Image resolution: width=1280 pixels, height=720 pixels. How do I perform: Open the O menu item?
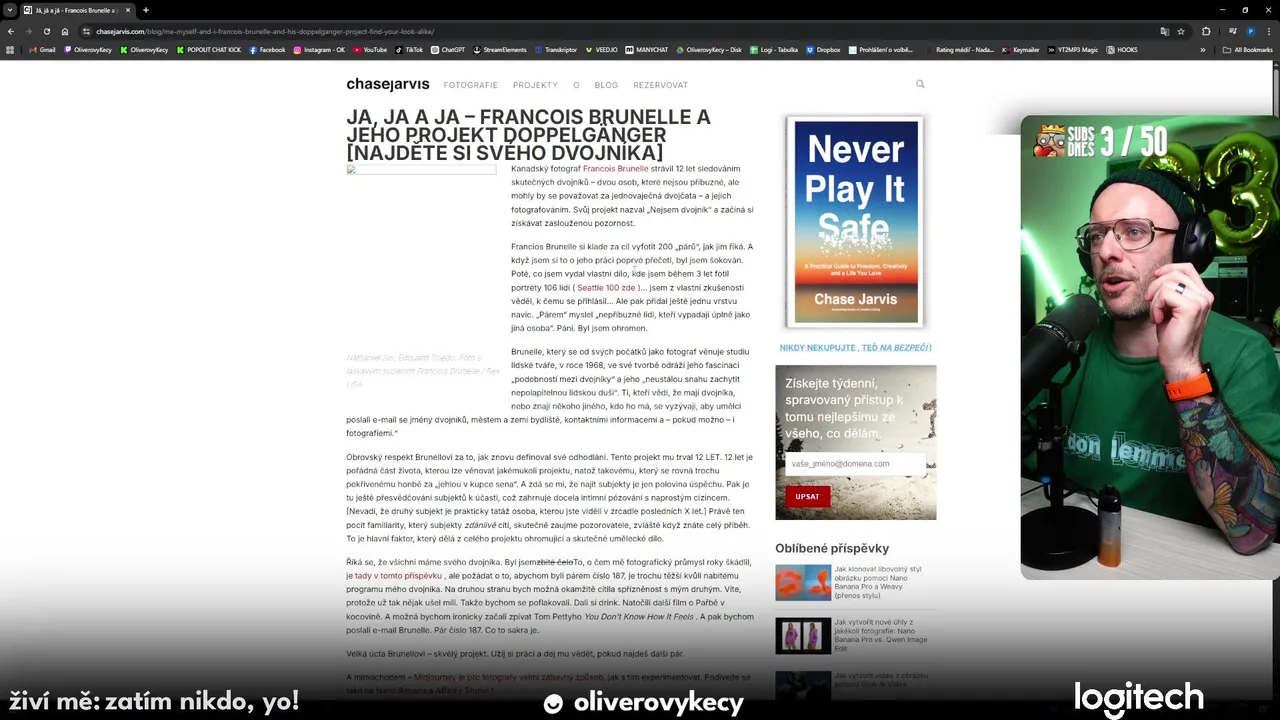point(576,85)
